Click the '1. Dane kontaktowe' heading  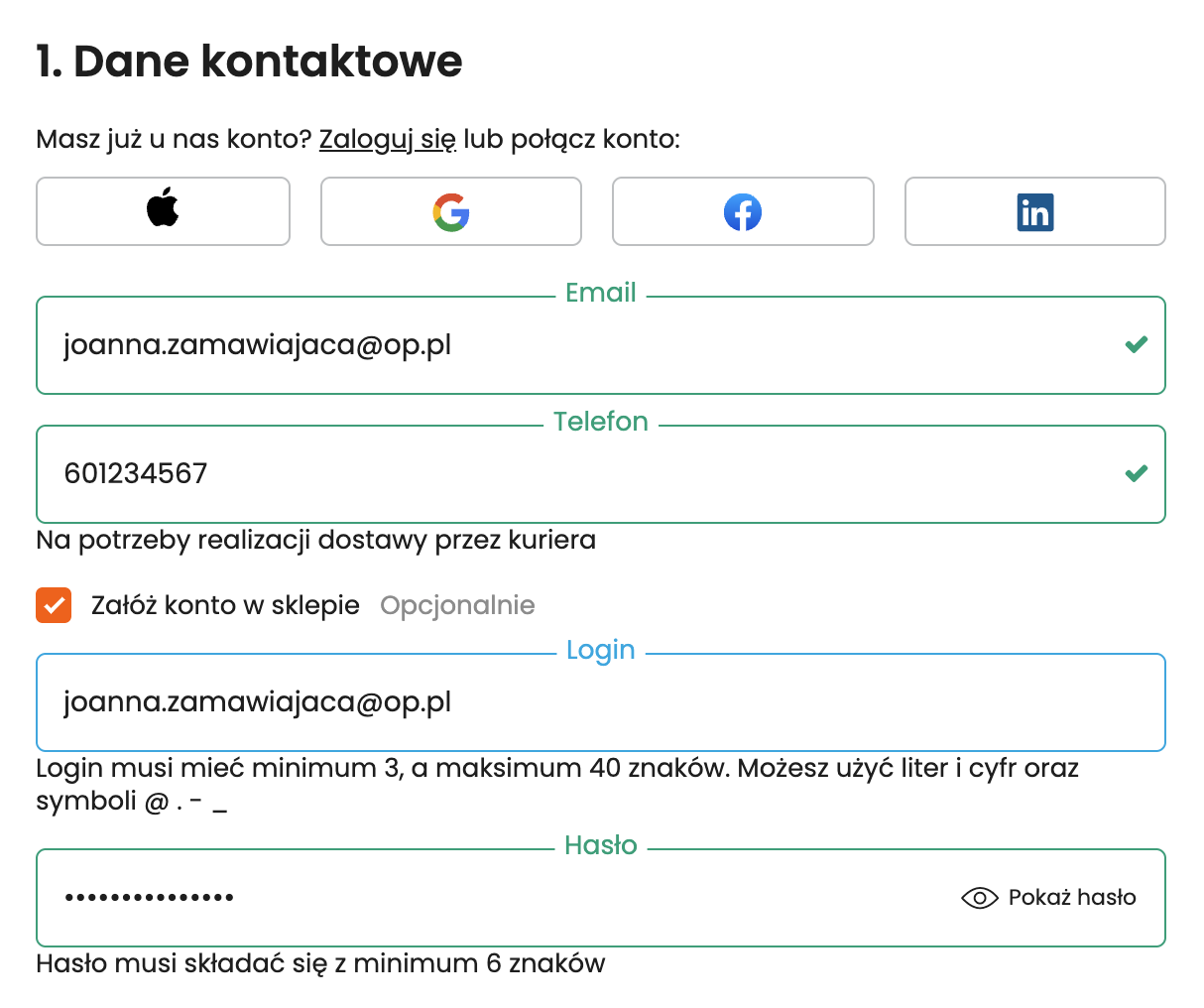point(249,61)
